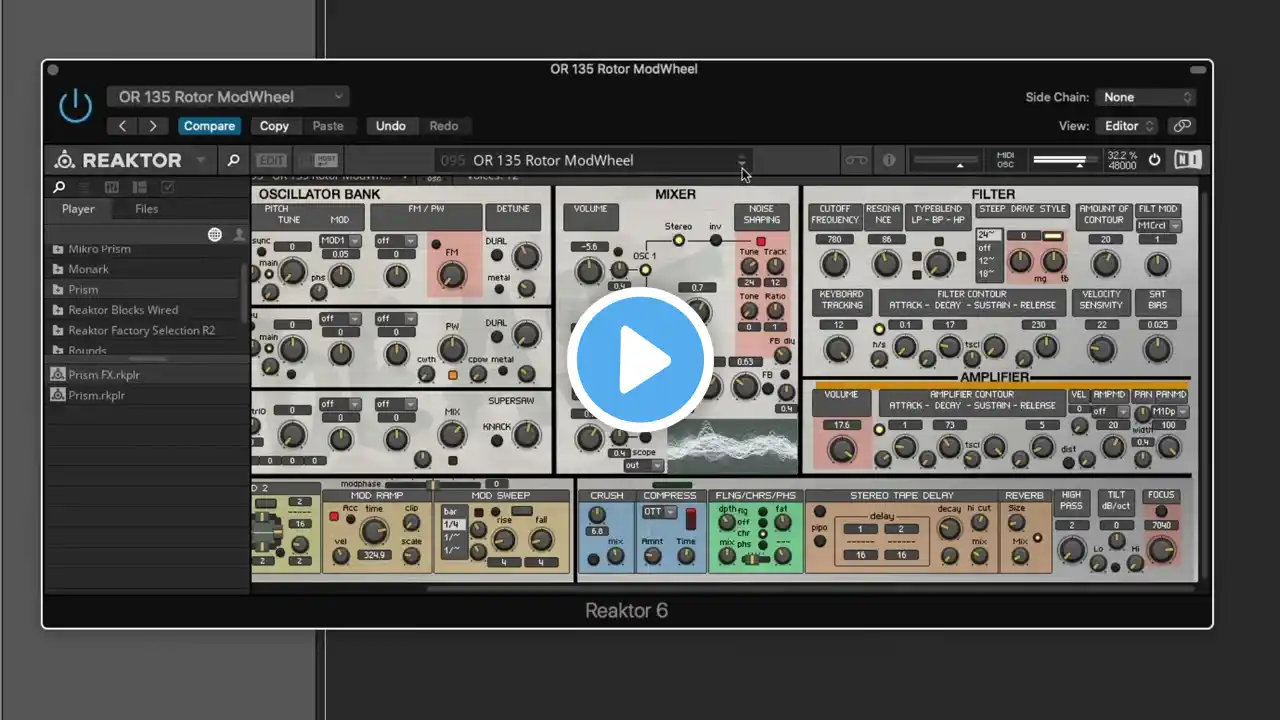Select the 1/4 Mod Sweep rate option
The height and width of the screenshot is (720, 1280).
453,524
